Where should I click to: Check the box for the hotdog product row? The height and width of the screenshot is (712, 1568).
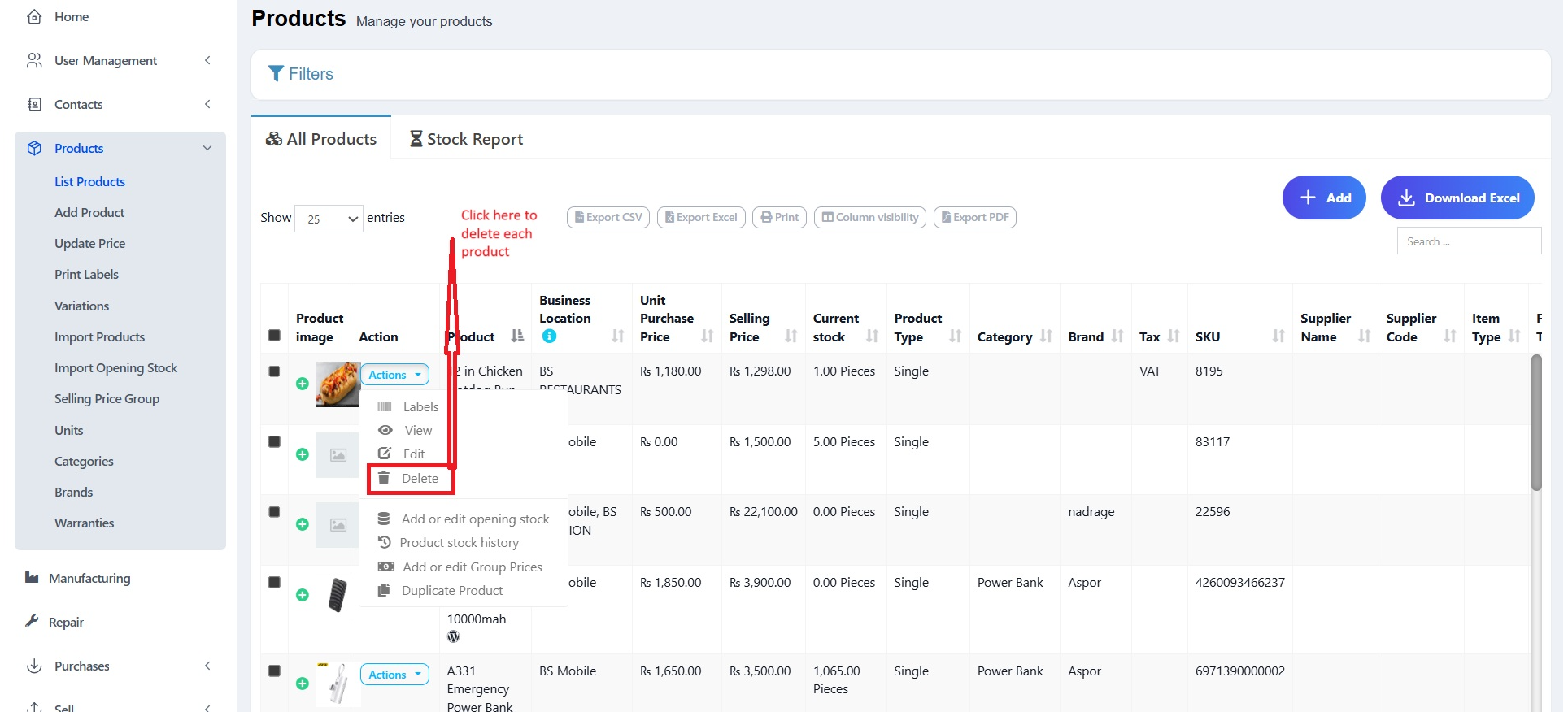click(275, 371)
